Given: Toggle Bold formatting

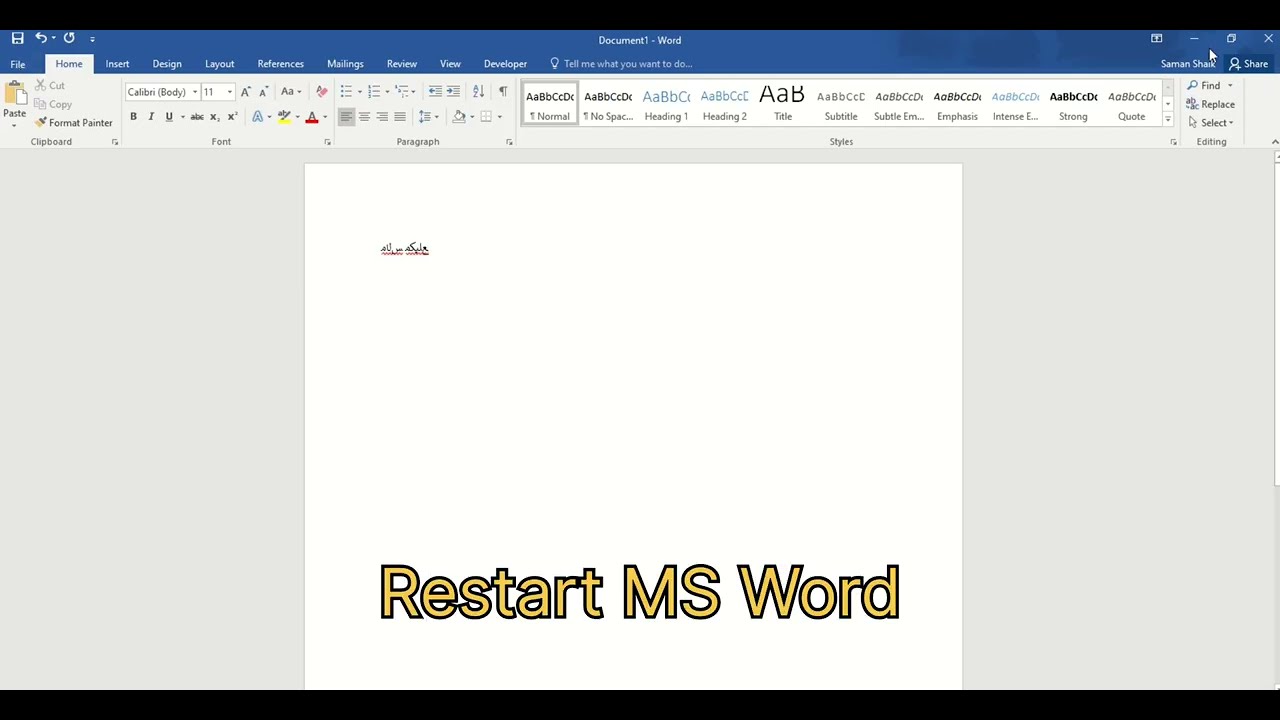Looking at the screenshot, I should tap(133, 117).
